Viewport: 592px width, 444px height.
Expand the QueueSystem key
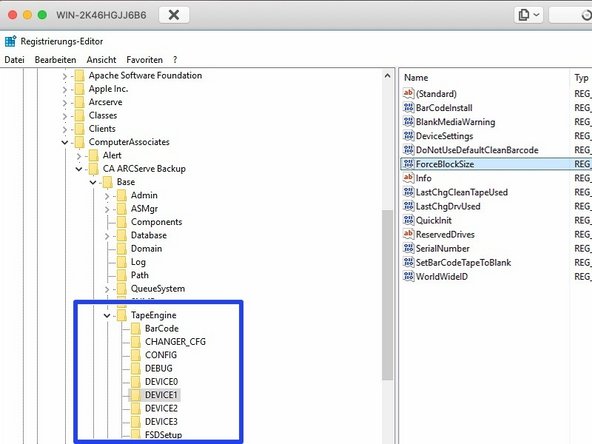[x=107, y=289]
